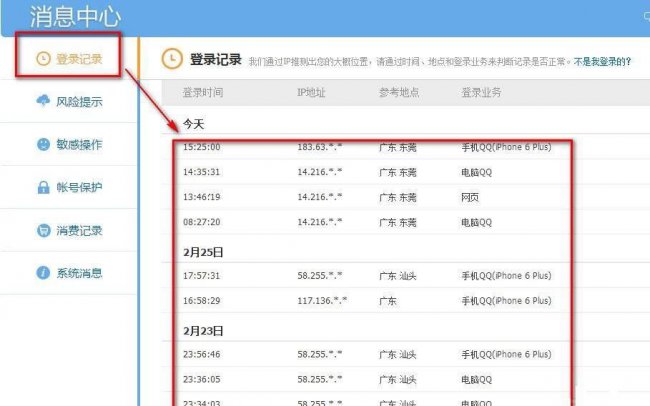The width and height of the screenshot is (650, 406).
Task: Click the clock icon beside 登录记录 in sidebar
Action: click(43, 58)
